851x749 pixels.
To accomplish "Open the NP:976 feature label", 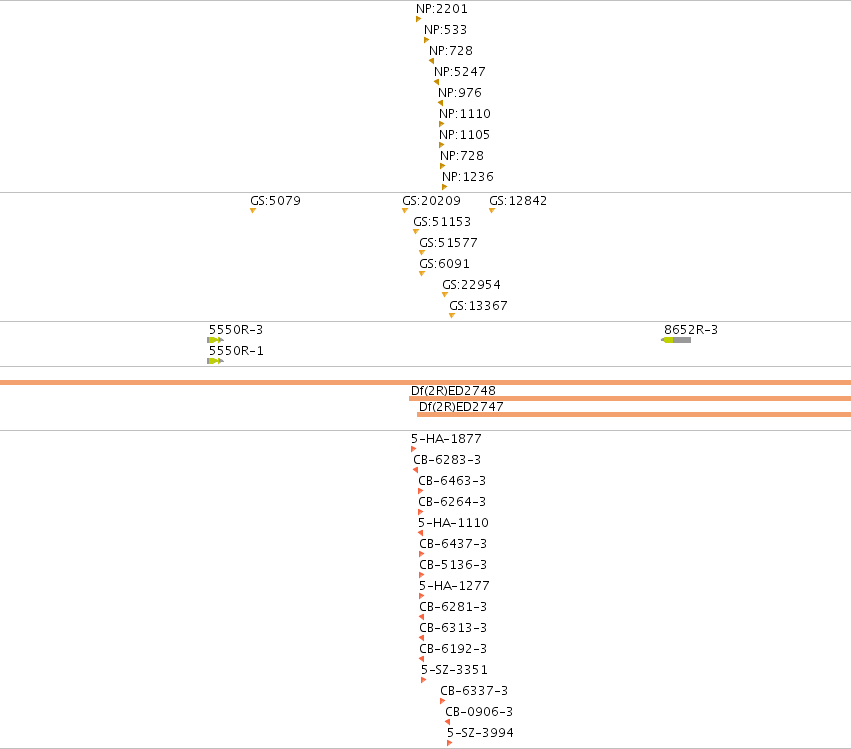I will [x=460, y=93].
